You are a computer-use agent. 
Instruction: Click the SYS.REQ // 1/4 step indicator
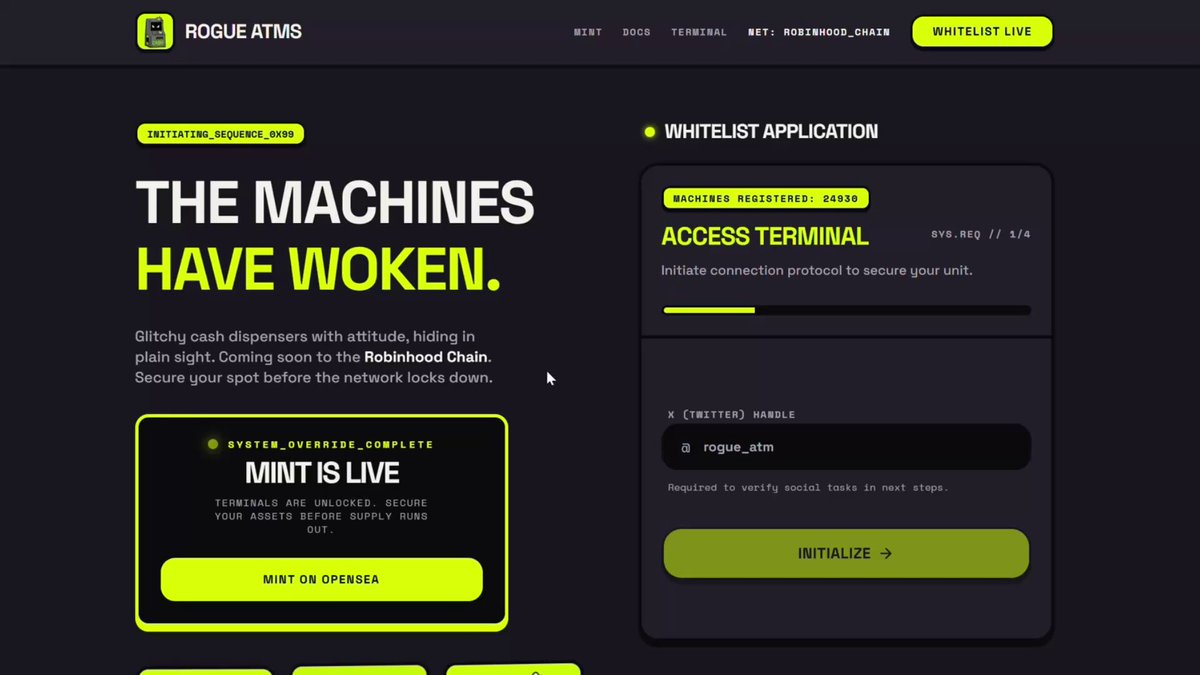pos(981,235)
